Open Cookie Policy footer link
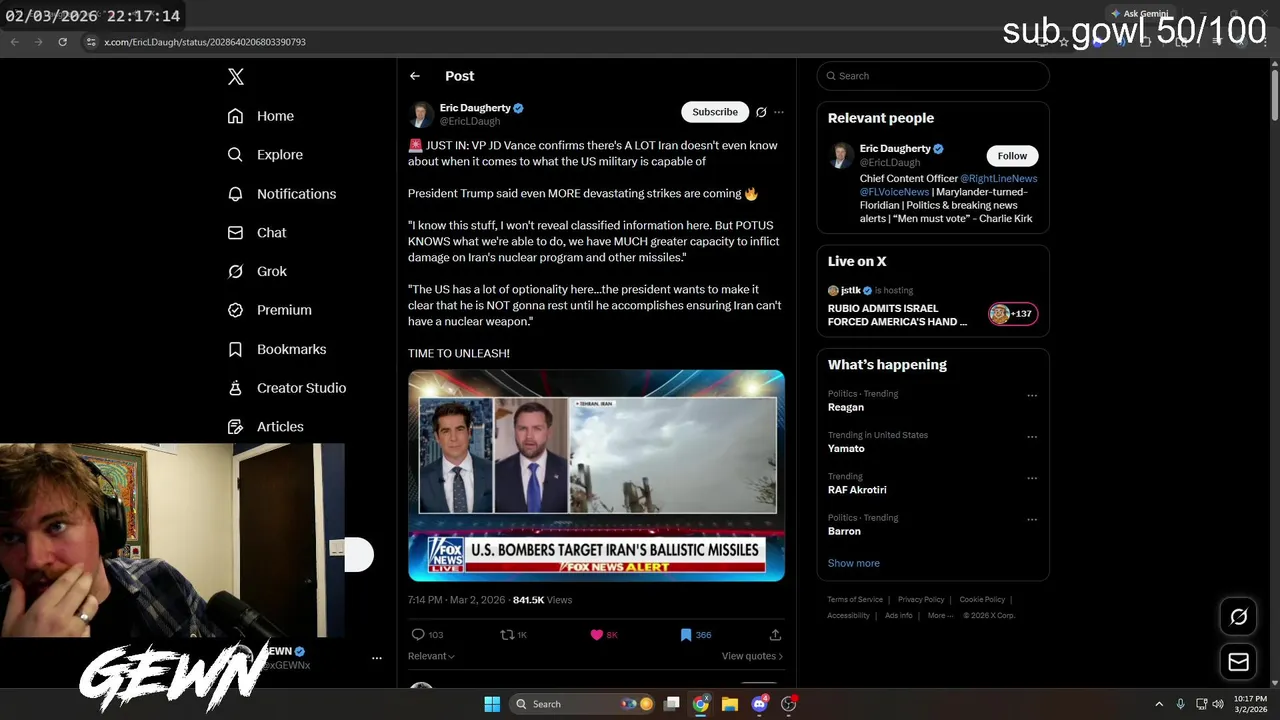The width and height of the screenshot is (1280, 720). (x=982, y=600)
